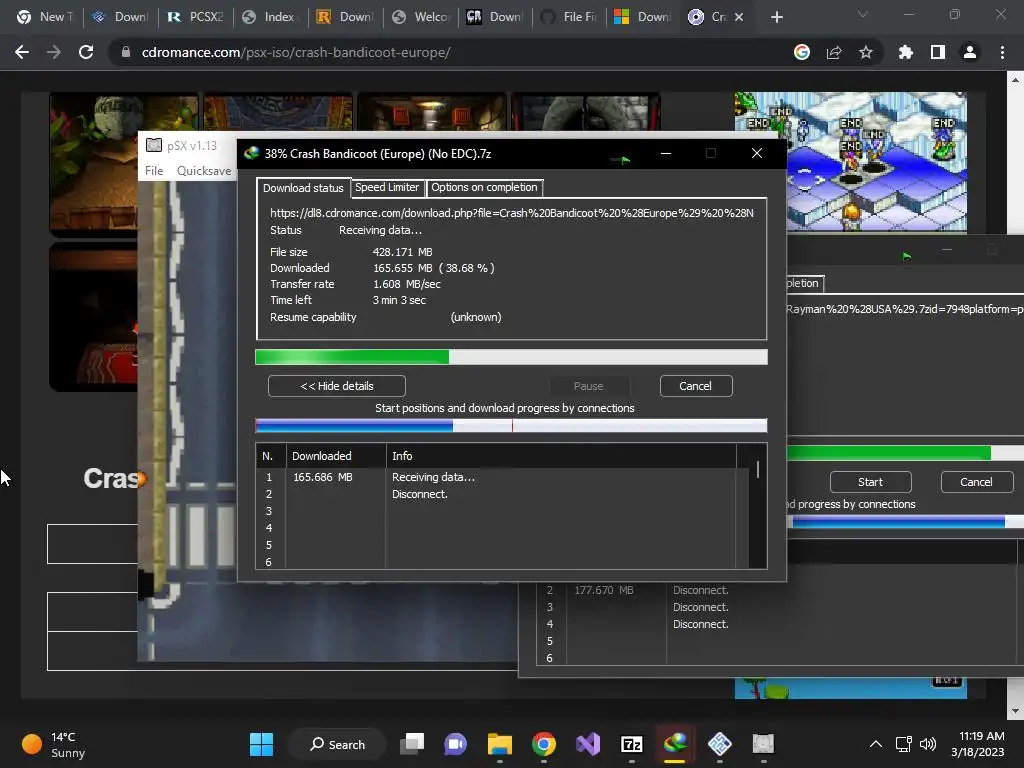Click the browser forward arrow
The height and width of the screenshot is (768, 1024).
[54, 52]
